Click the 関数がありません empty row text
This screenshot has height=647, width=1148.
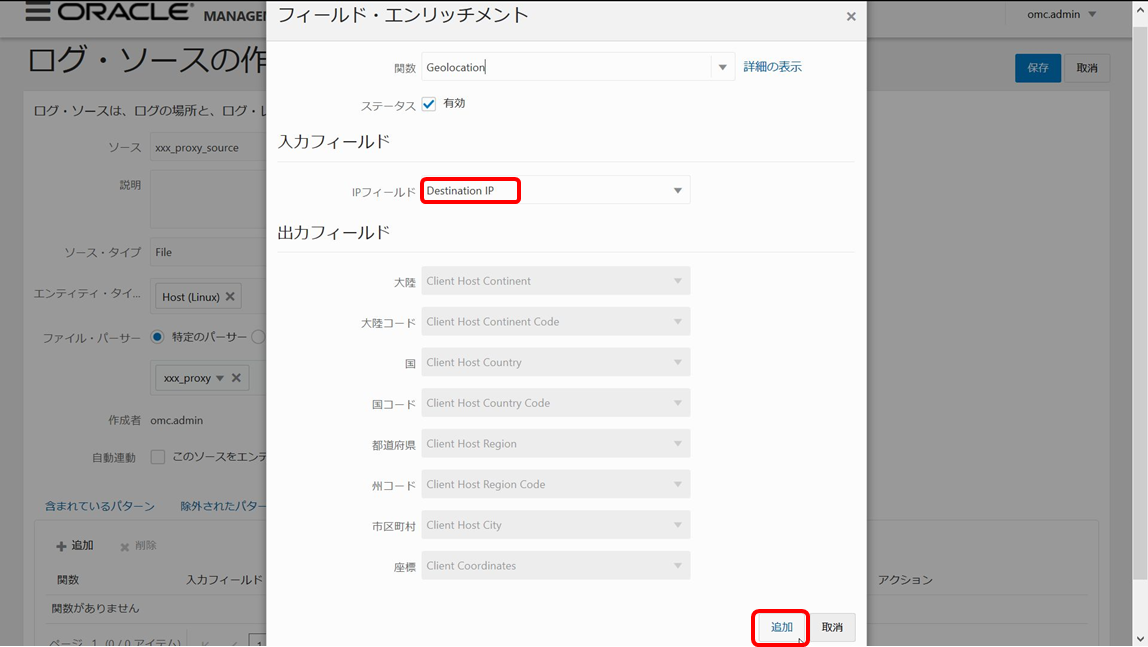pyautogui.click(x=95, y=608)
